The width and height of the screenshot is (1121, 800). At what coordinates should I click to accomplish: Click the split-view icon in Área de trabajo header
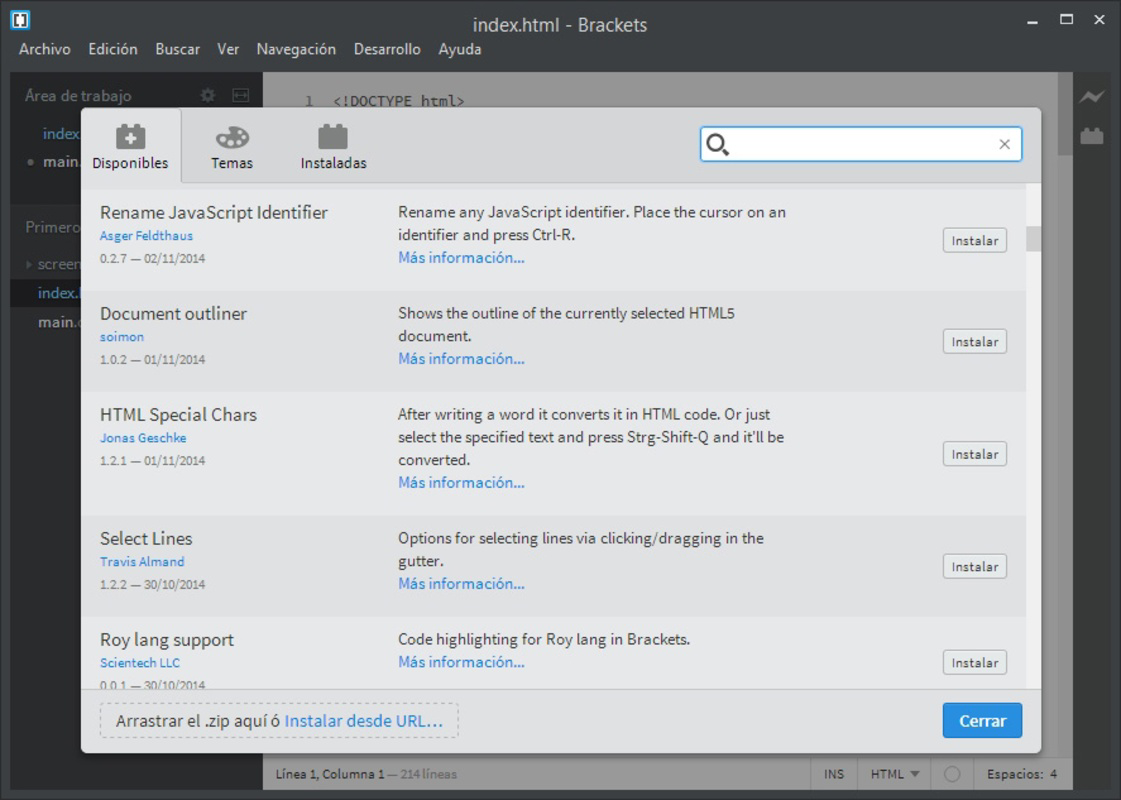click(238, 96)
